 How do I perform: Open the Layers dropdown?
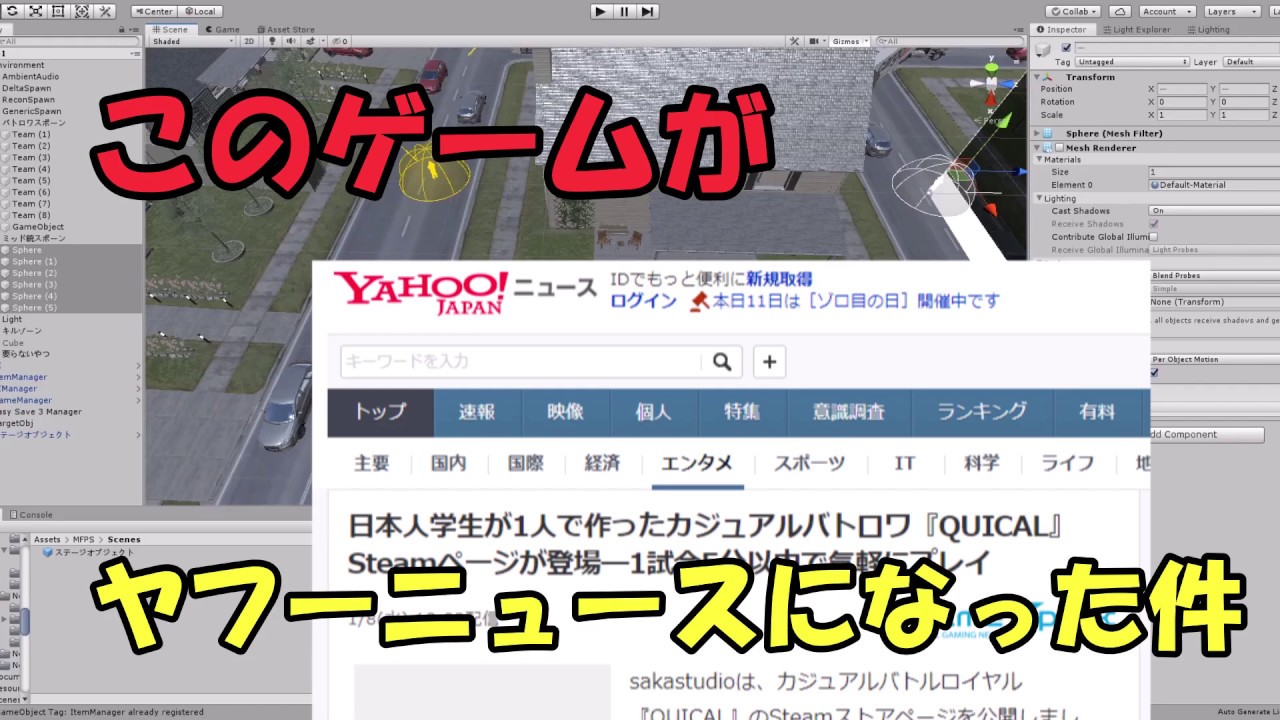click(1230, 11)
